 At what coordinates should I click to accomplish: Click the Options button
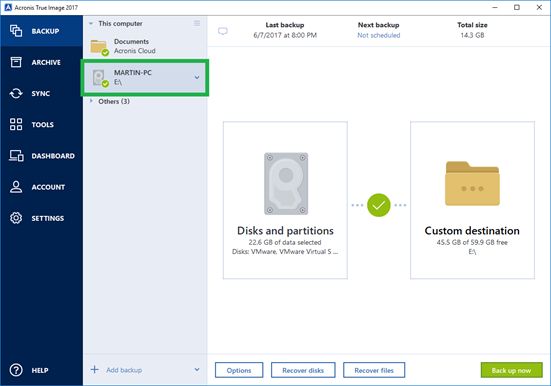coord(239,370)
